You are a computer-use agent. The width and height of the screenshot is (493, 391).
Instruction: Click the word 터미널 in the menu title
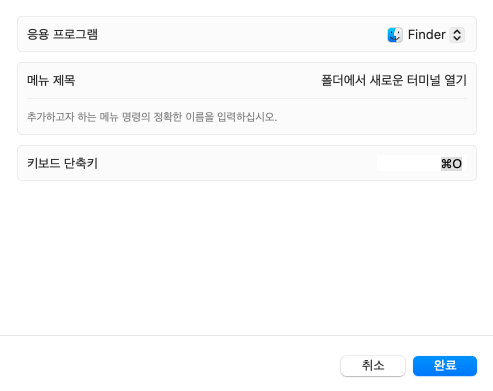(424, 80)
